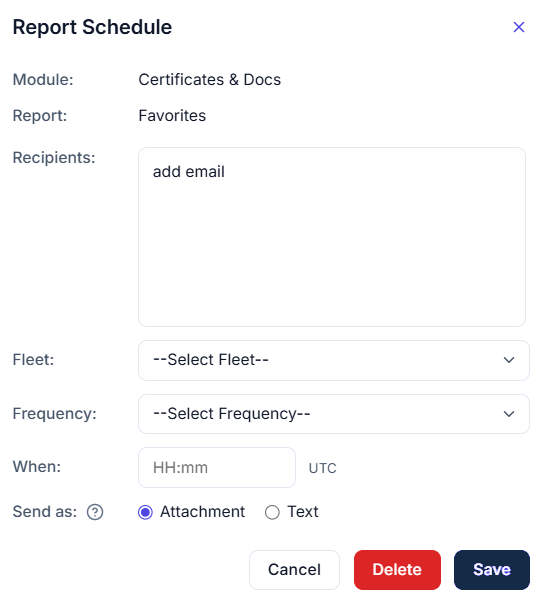Click the Recipients field label
The image size is (539, 605).
(x=54, y=158)
